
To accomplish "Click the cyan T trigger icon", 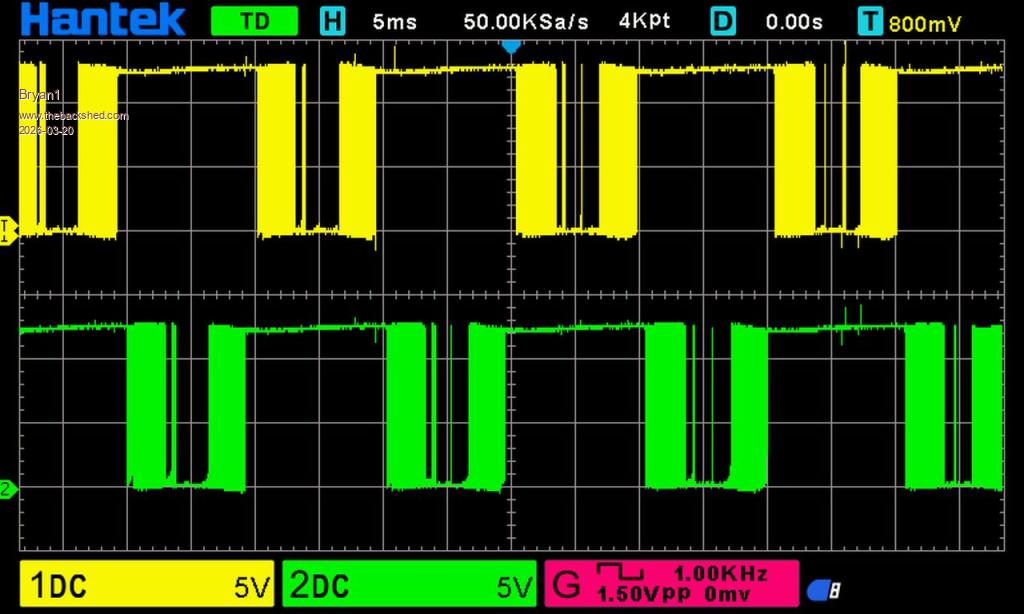I will (x=870, y=21).
